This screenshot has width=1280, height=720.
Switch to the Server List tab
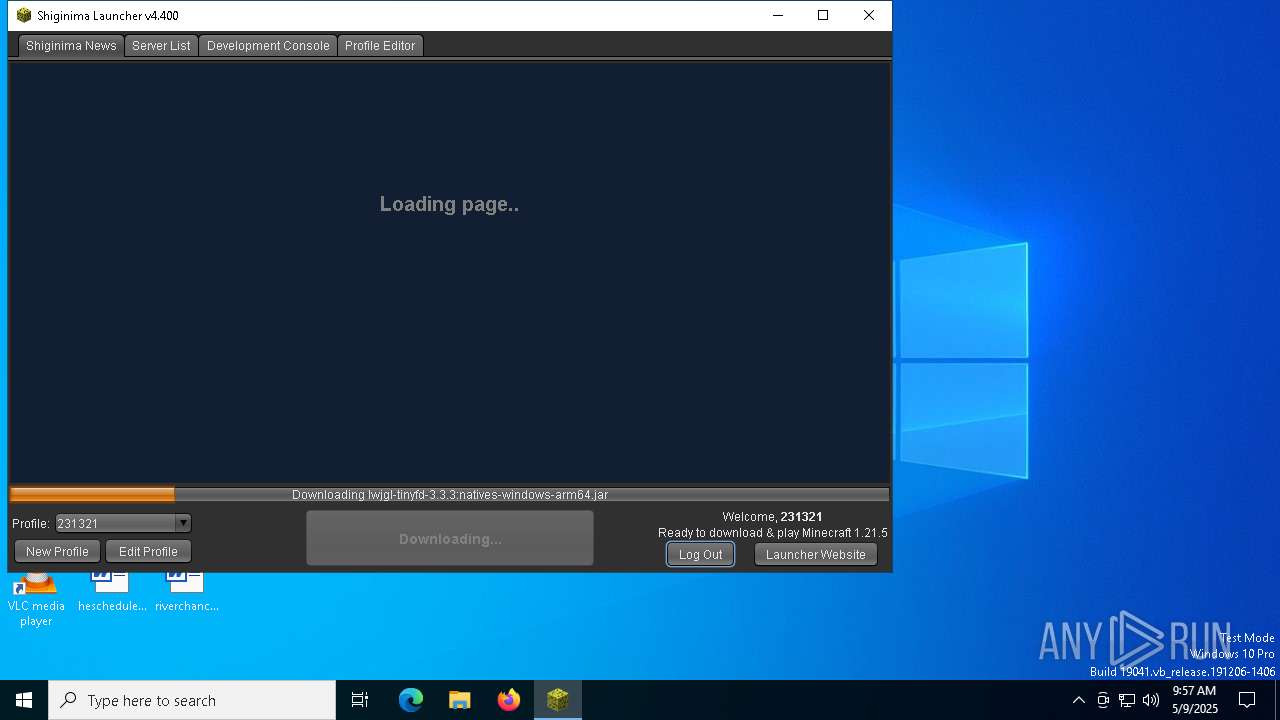pos(161,46)
